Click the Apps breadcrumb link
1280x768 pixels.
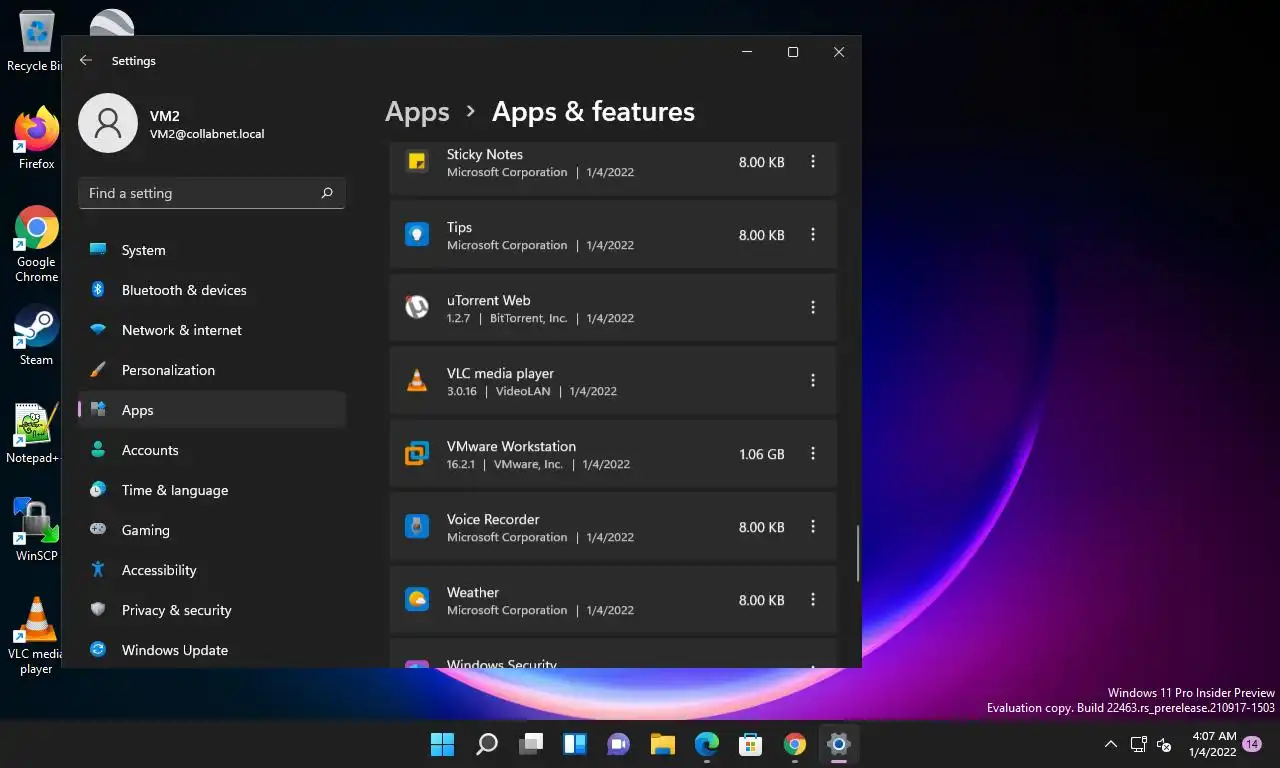click(417, 112)
